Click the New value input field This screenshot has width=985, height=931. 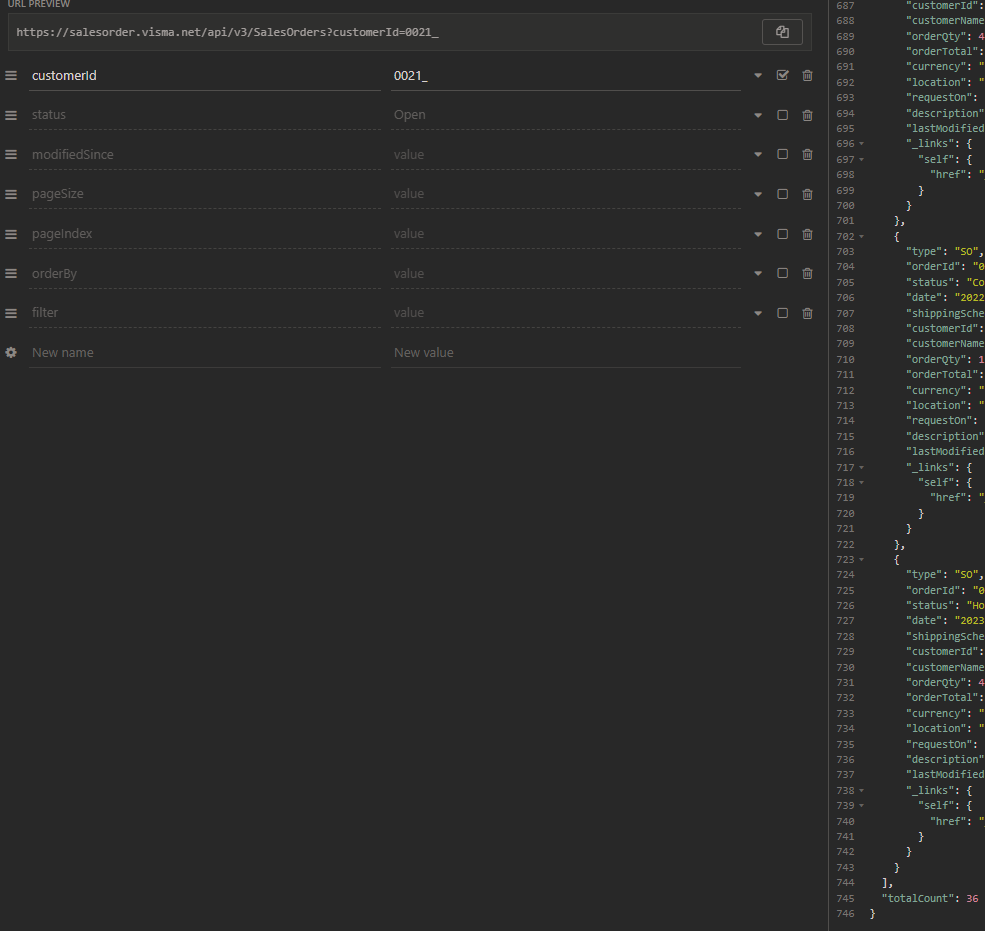click(x=566, y=353)
